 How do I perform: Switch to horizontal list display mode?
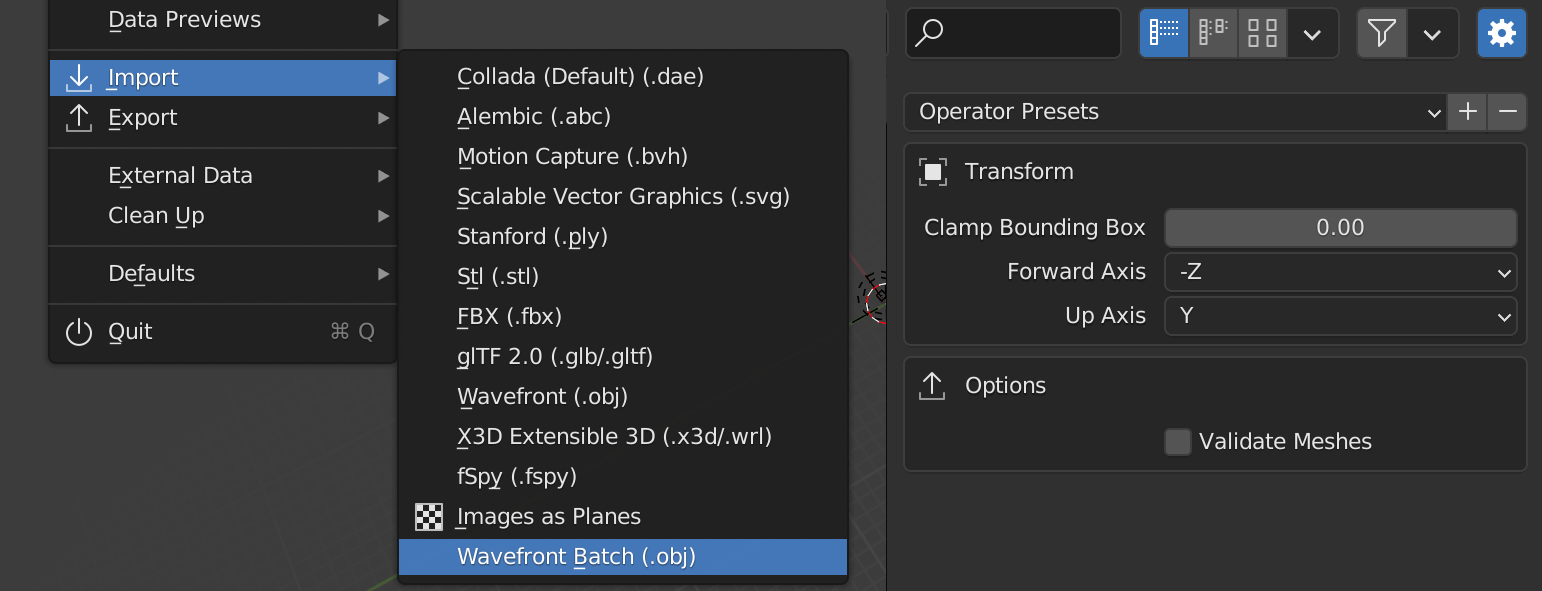(1212, 33)
